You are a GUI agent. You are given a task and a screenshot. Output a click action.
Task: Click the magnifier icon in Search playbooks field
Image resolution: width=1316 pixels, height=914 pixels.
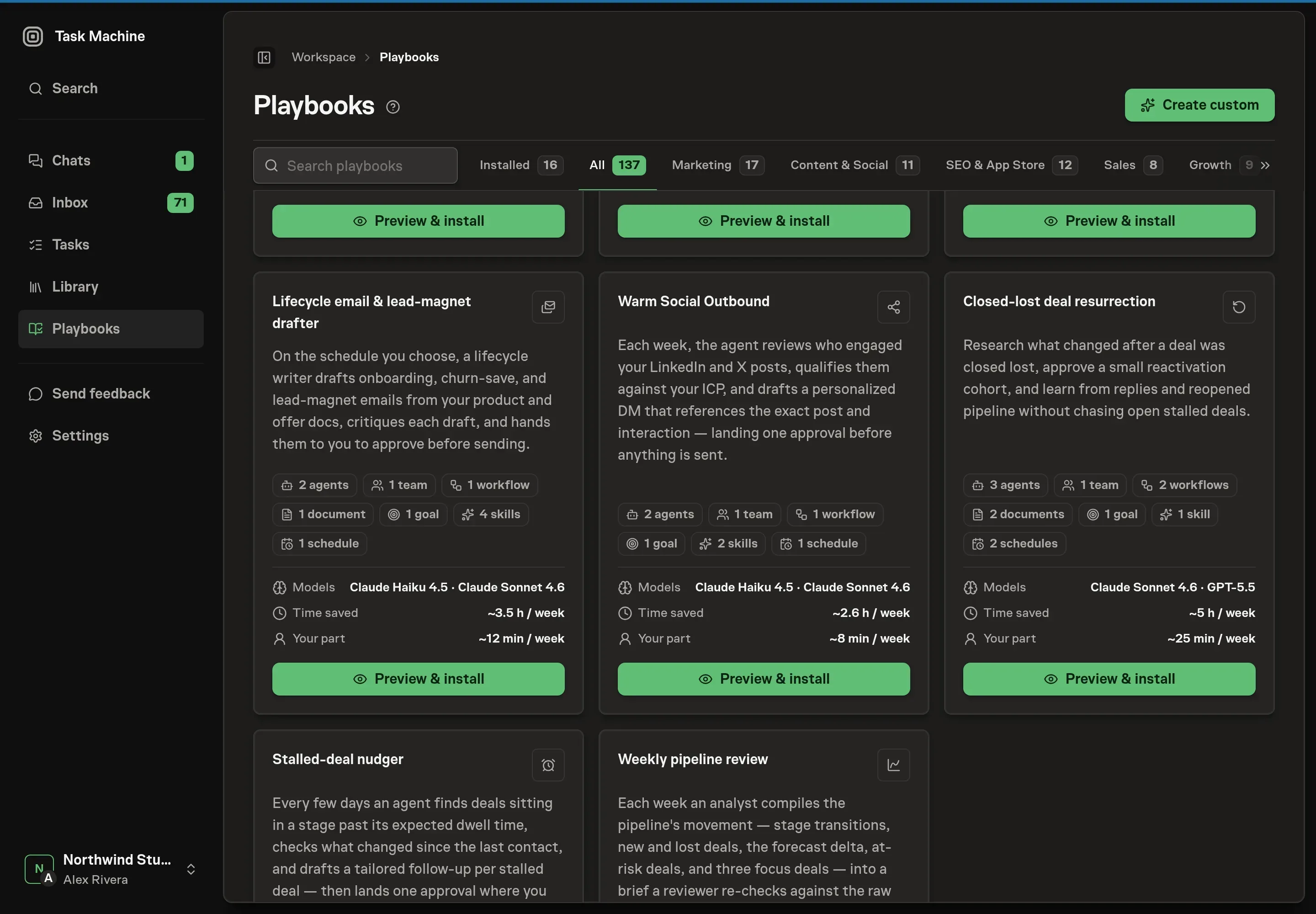(x=271, y=166)
